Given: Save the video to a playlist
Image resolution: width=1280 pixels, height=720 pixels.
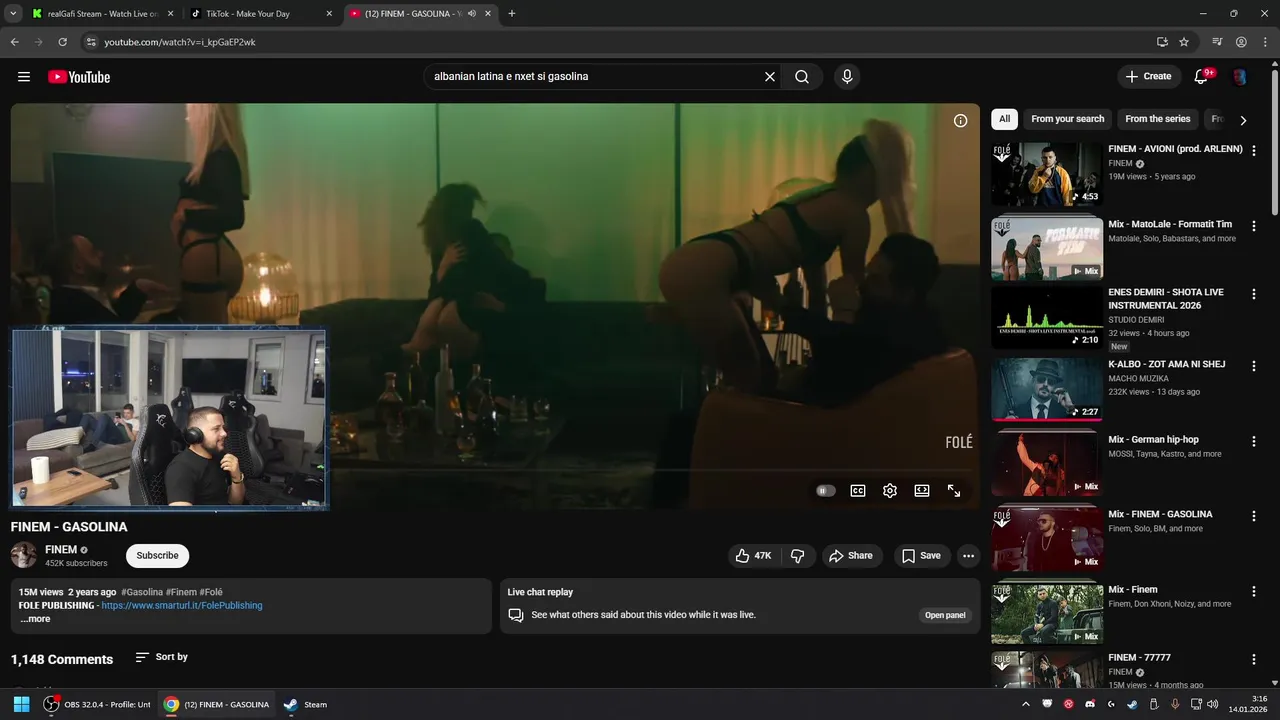Looking at the screenshot, I should (x=920, y=556).
